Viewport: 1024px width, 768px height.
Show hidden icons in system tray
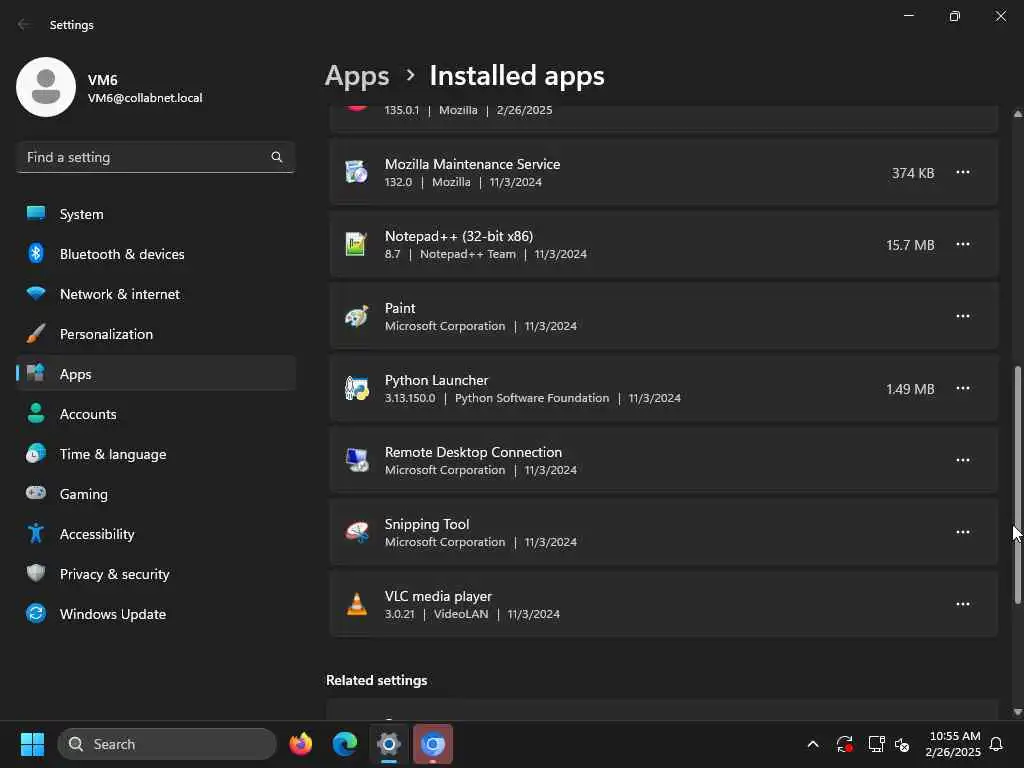tap(813, 744)
